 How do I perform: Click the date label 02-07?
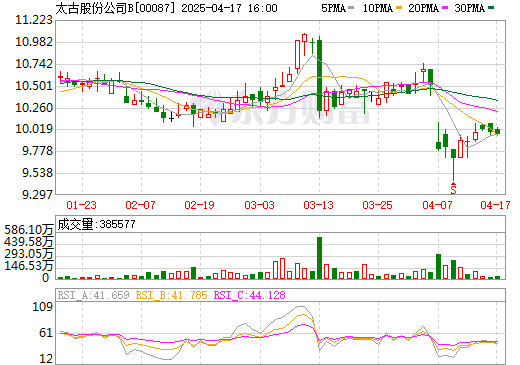140,205
